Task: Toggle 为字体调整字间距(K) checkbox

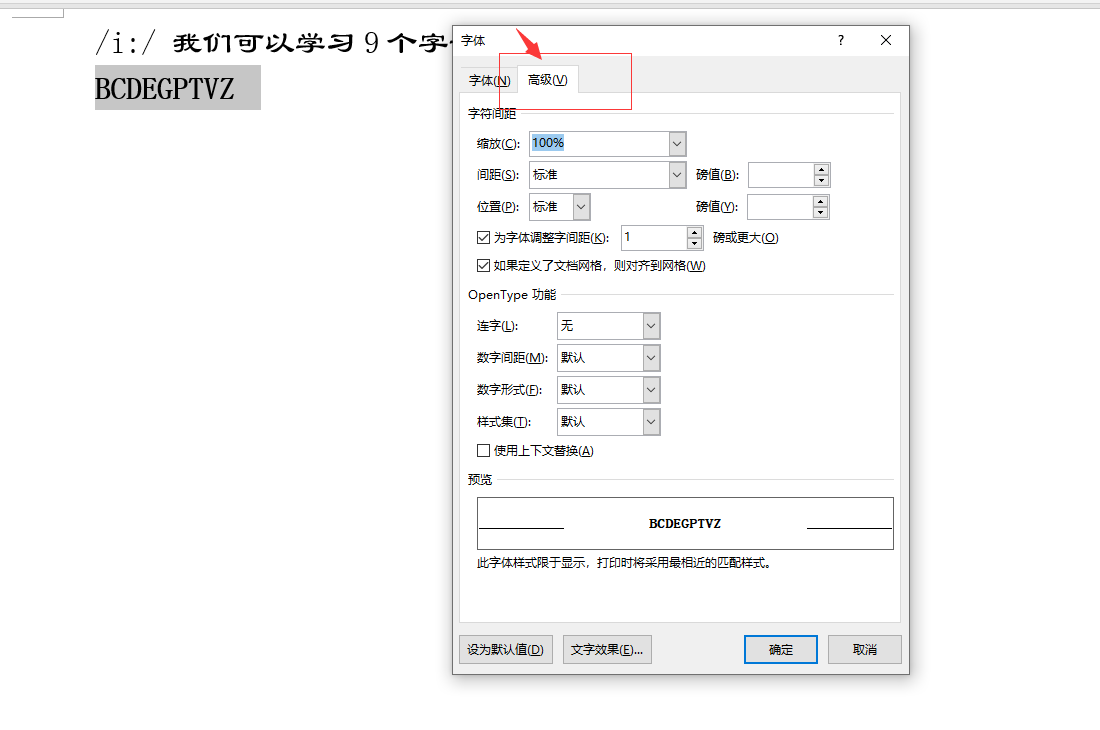Action: [x=483, y=238]
